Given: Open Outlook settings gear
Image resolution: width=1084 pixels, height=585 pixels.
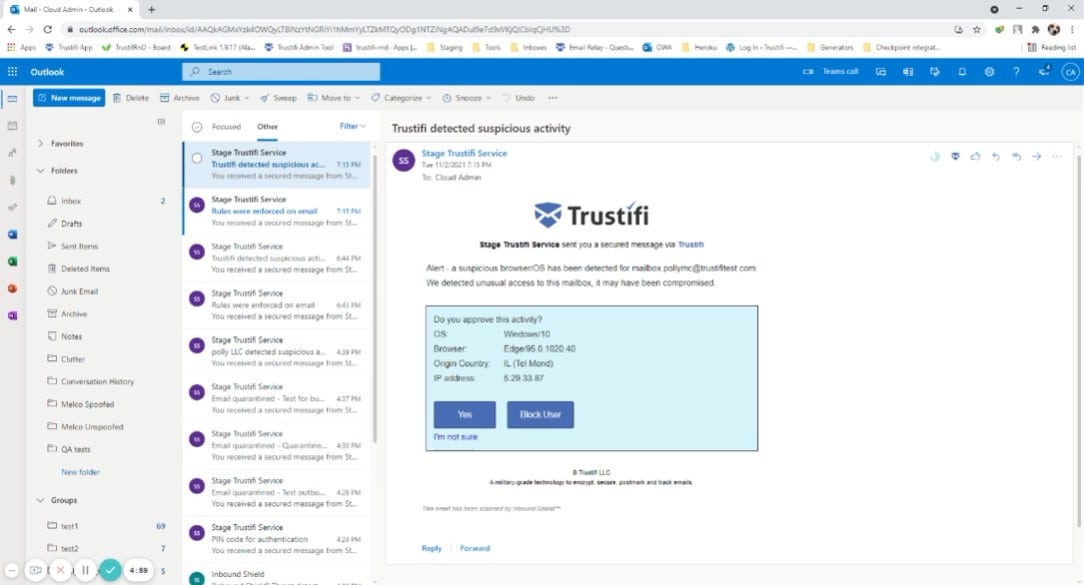Looking at the screenshot, I should [989, 72].
